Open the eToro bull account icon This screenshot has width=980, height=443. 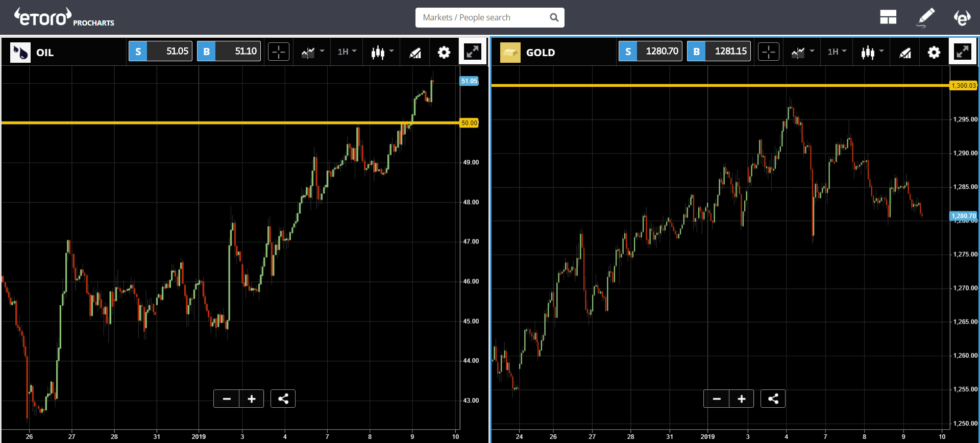point(961,17)
